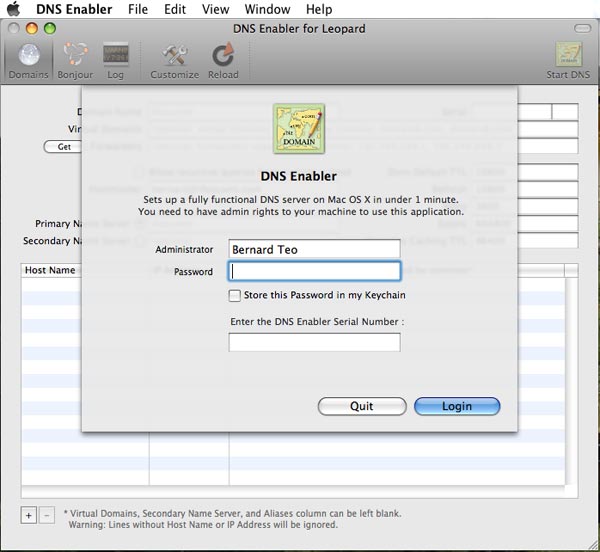Show the Log panel icon
This screenshot has height=552, width=600.
(x=115, y=58)
